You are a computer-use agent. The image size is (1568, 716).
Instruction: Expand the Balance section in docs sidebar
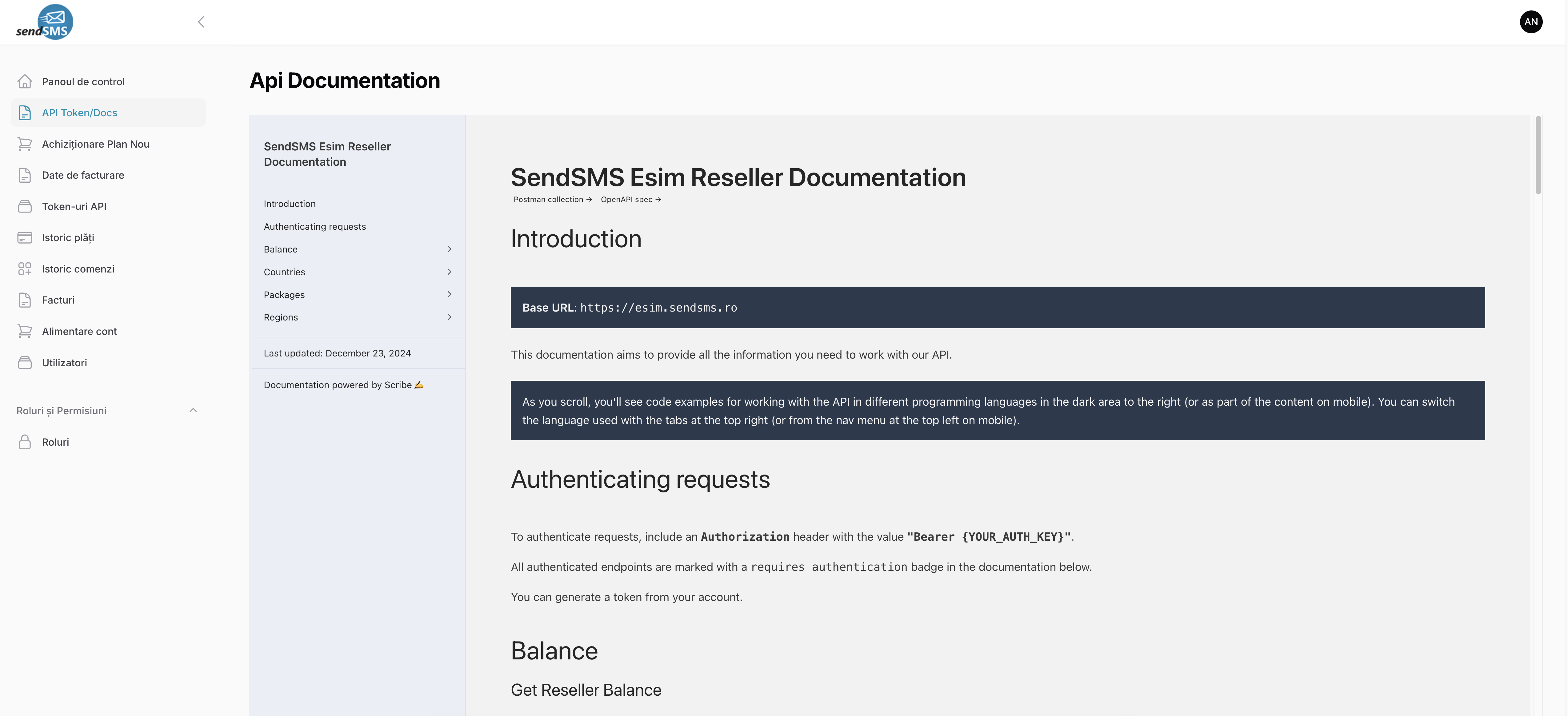[x=449, y=249]
